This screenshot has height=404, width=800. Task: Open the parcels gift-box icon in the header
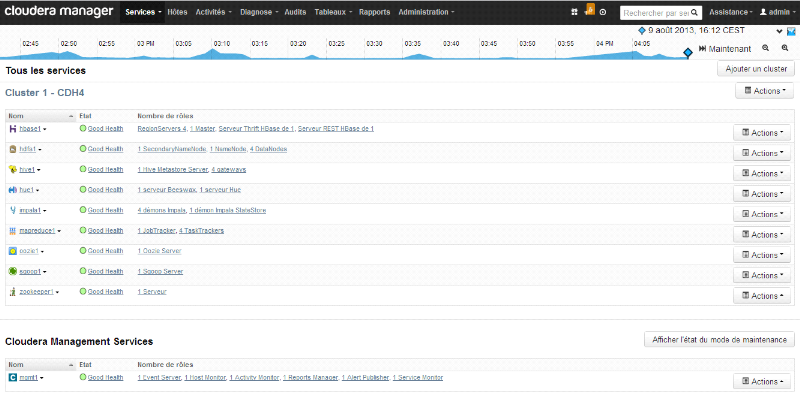tap(574, 12)
